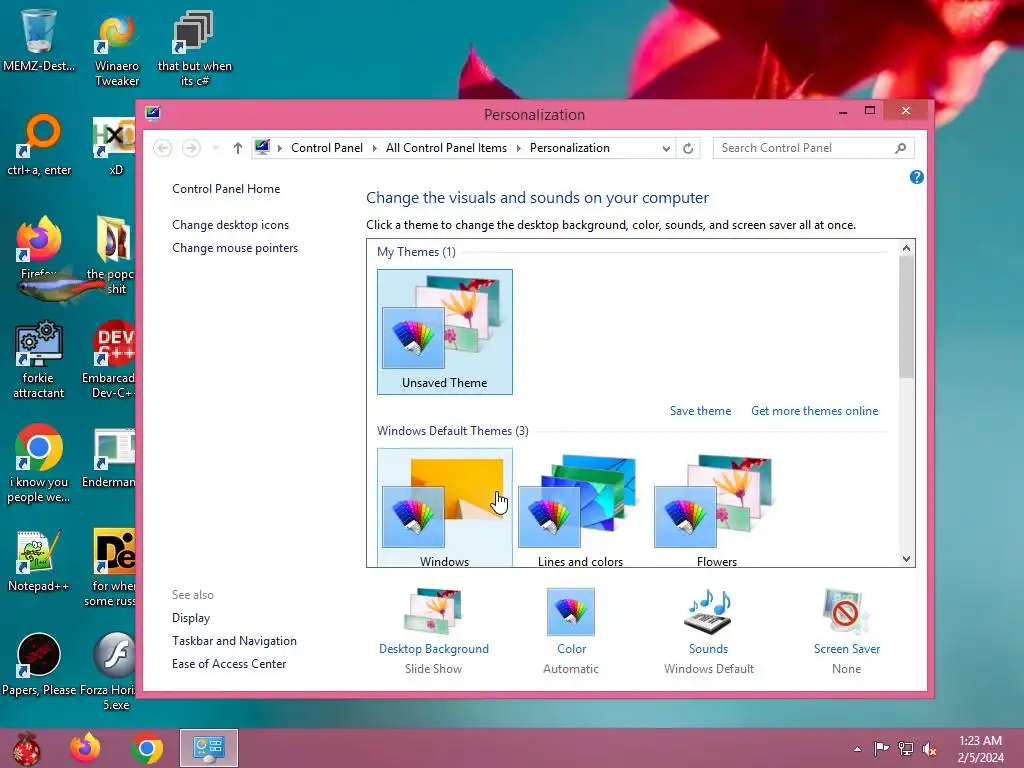1024x768 pixels.
Task: Click the Personalization title bar system icon
Action: coord(153,114)
